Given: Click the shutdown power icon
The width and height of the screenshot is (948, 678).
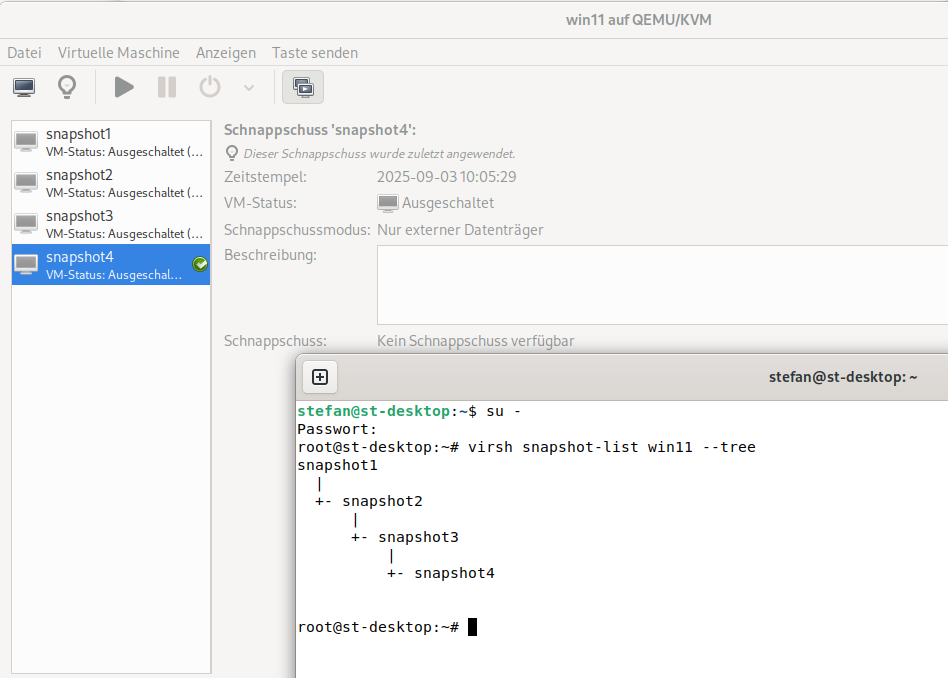Looking at the screenshot, I should 210,87.
